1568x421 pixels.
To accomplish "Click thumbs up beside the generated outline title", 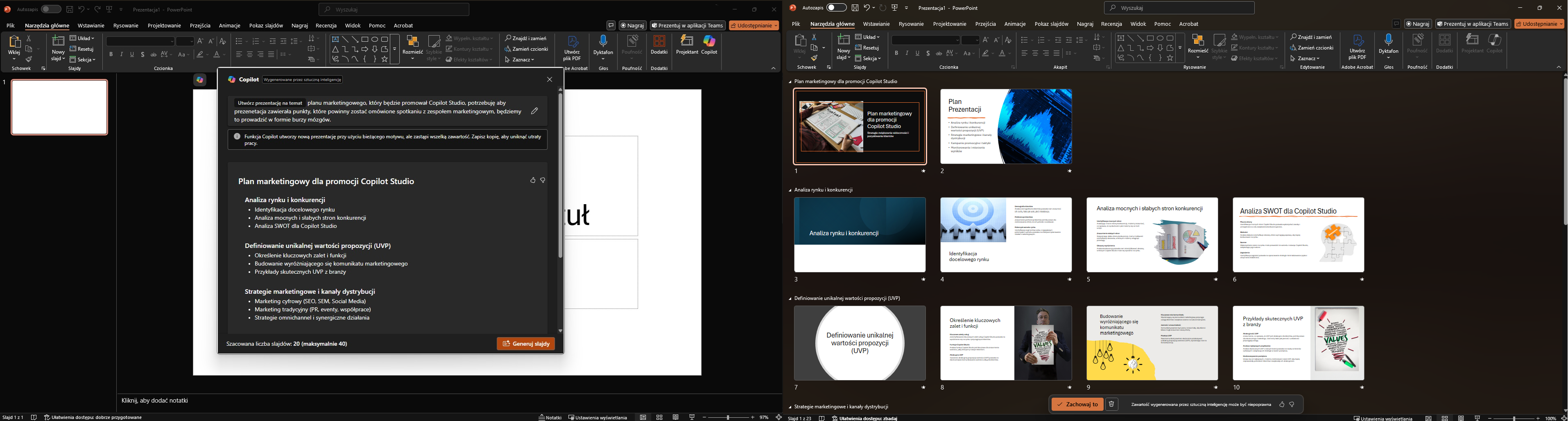I will click(x=533, y=181).
